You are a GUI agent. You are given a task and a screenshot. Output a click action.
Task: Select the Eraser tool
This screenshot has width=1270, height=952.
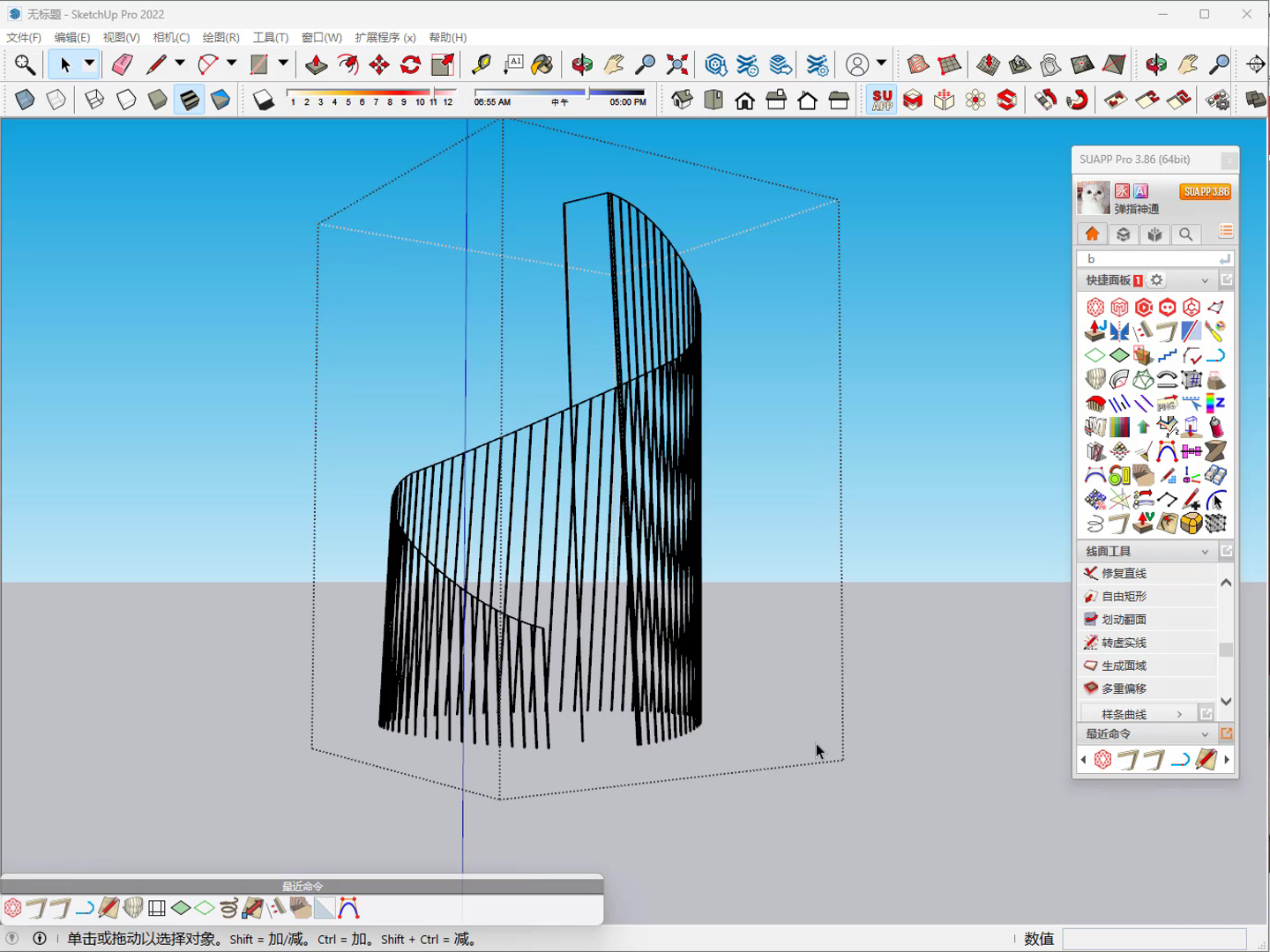(122, 64)
